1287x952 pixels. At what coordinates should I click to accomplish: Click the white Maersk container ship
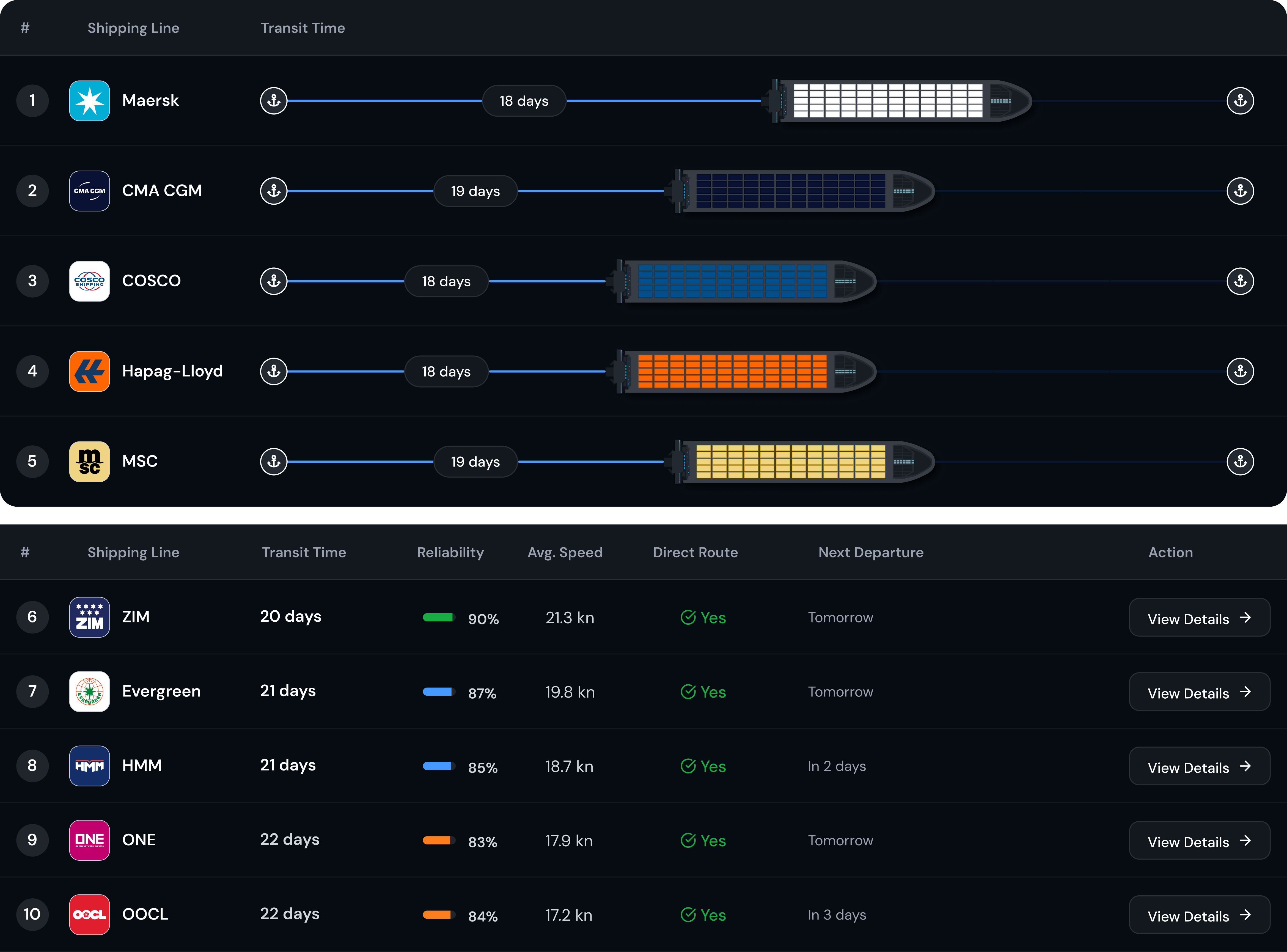tap(897, 101)
